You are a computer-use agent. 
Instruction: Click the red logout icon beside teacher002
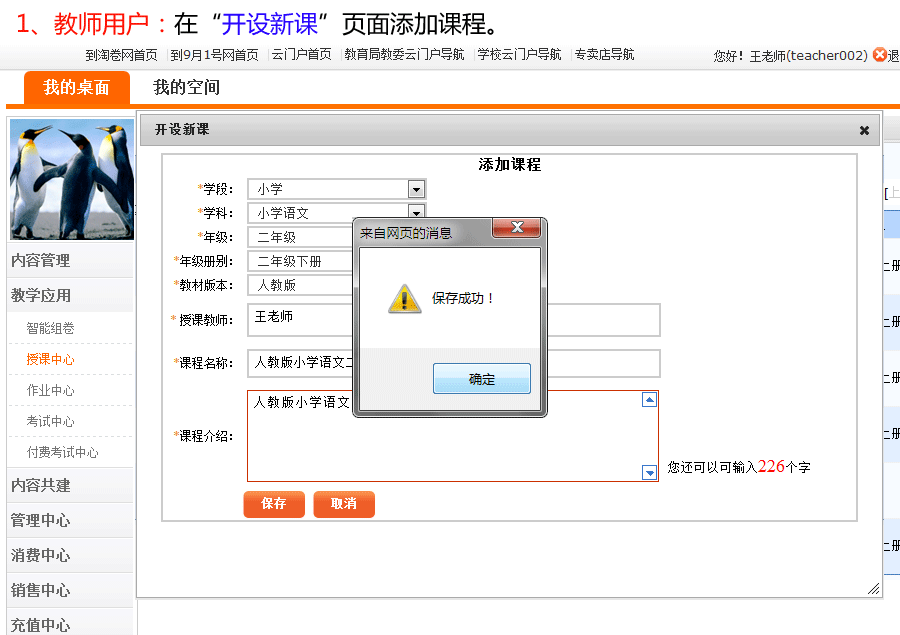[x=880, y=55]
